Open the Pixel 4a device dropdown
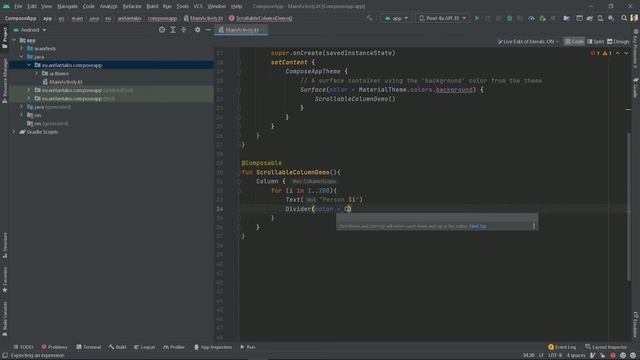The height and width of the screenshot is (360, 640). 442,18
